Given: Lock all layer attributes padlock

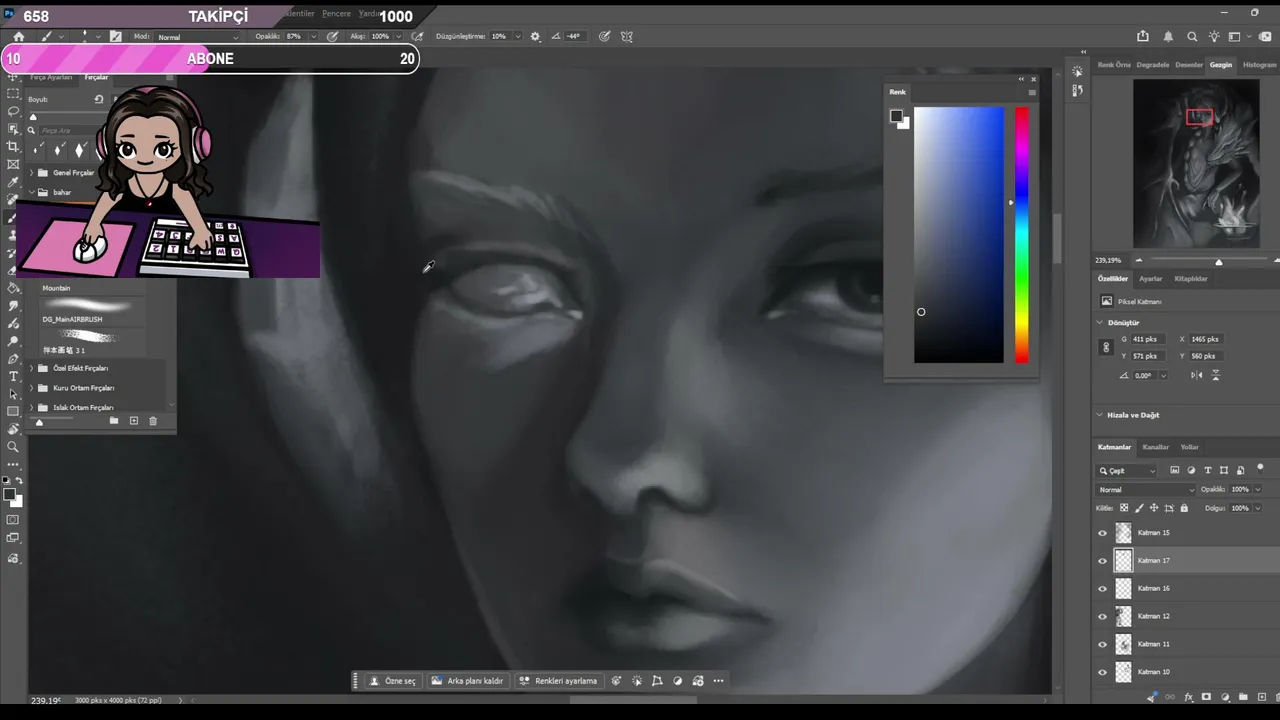Looking at the screenshot, I should [1184, 508].
